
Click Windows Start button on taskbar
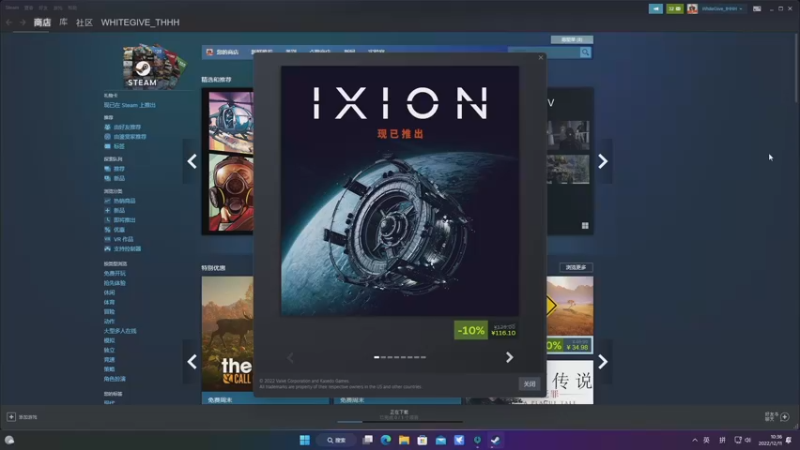[x=305, y=440]
